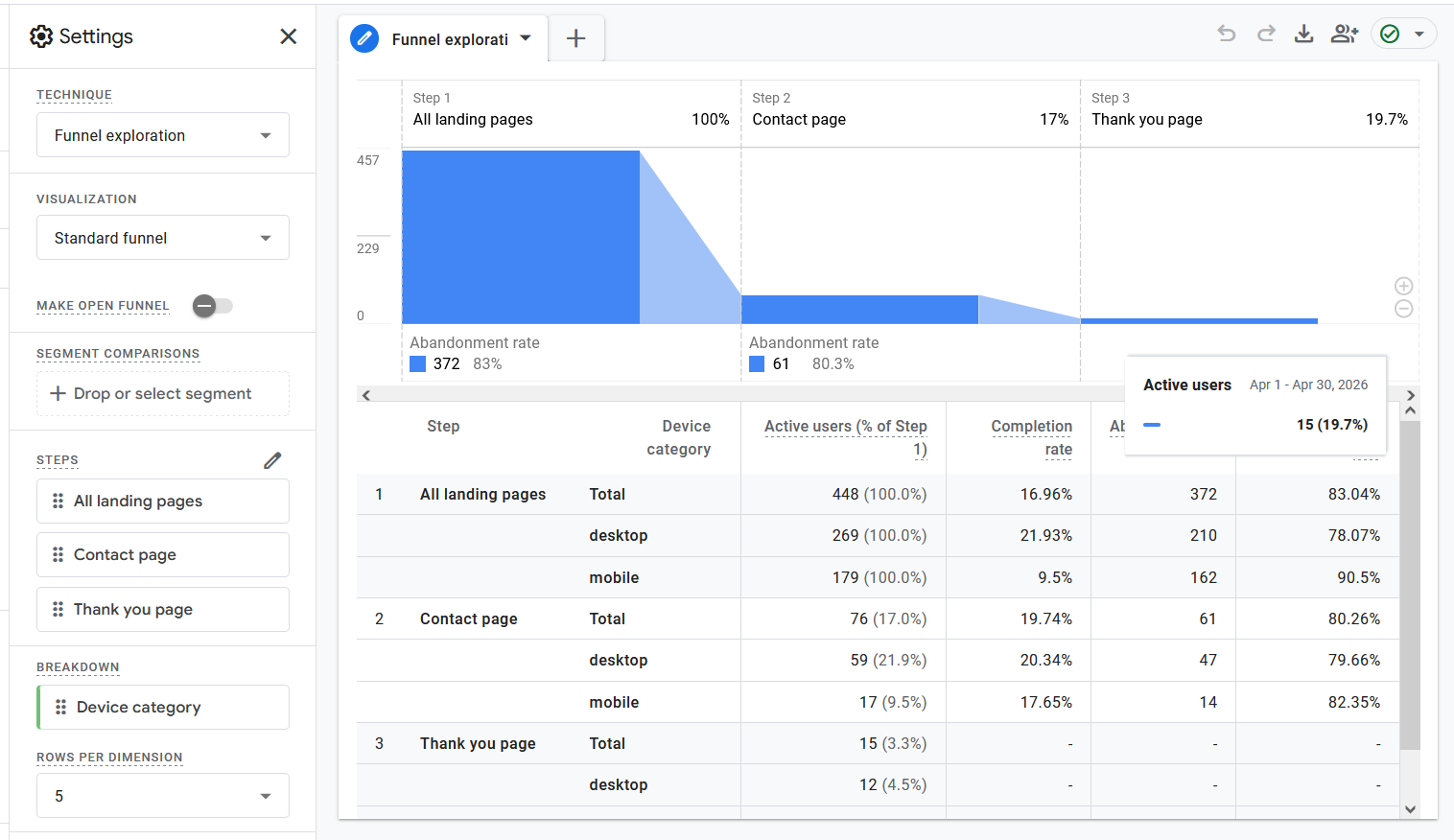Download the exploration data
Viewport: 1454px width, 840px height.
pos(1303,34)
